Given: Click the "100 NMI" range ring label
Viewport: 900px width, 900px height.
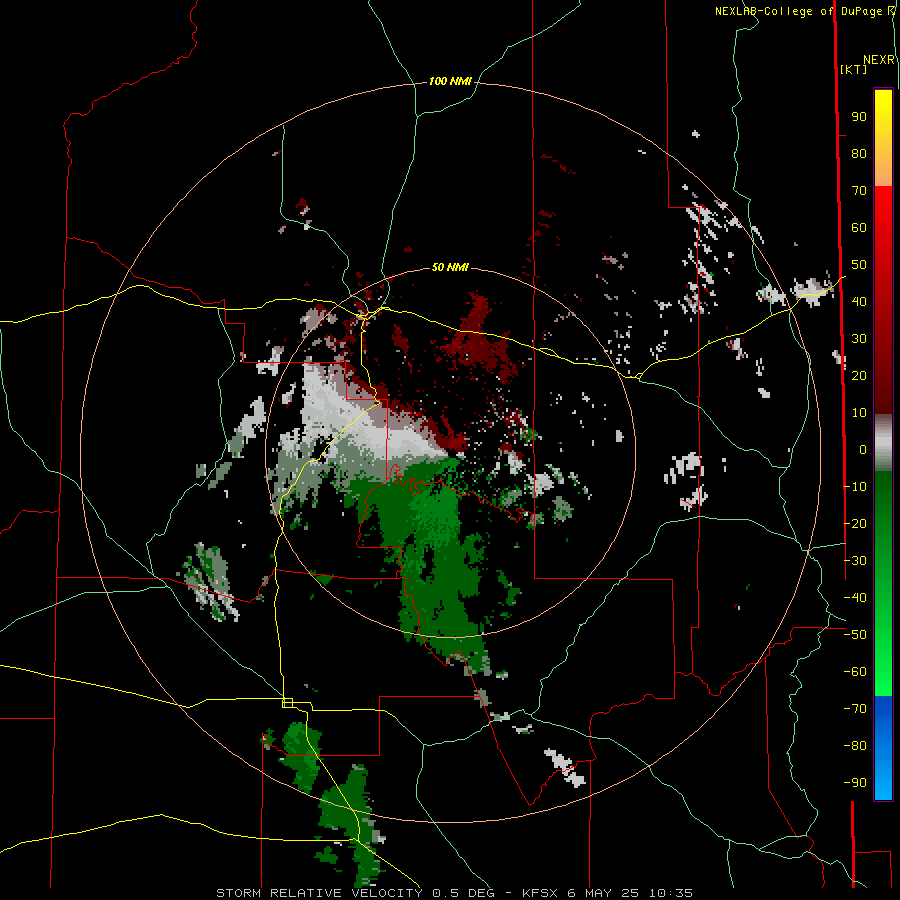Looking at the screenshot, I should (450, 82).
